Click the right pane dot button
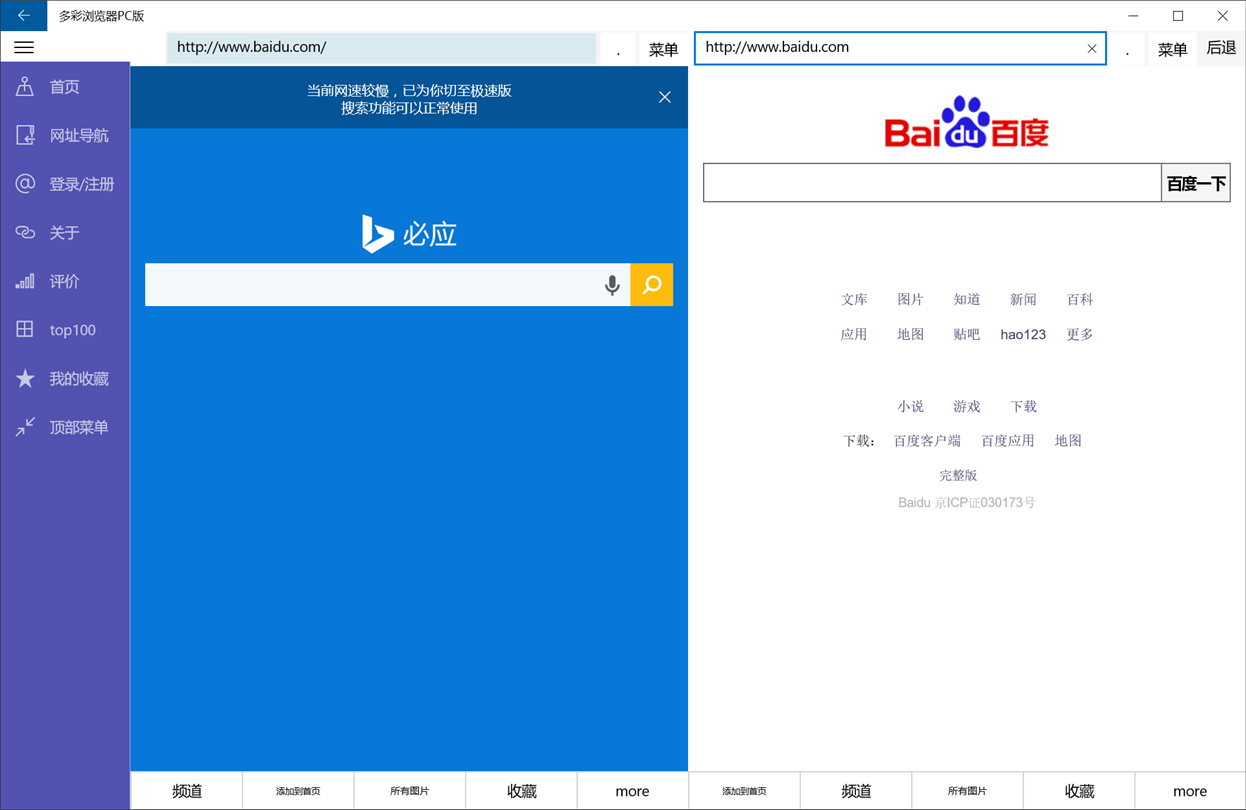The height and width of the screenshot is (810, 1246). [x=1127, y=49]
